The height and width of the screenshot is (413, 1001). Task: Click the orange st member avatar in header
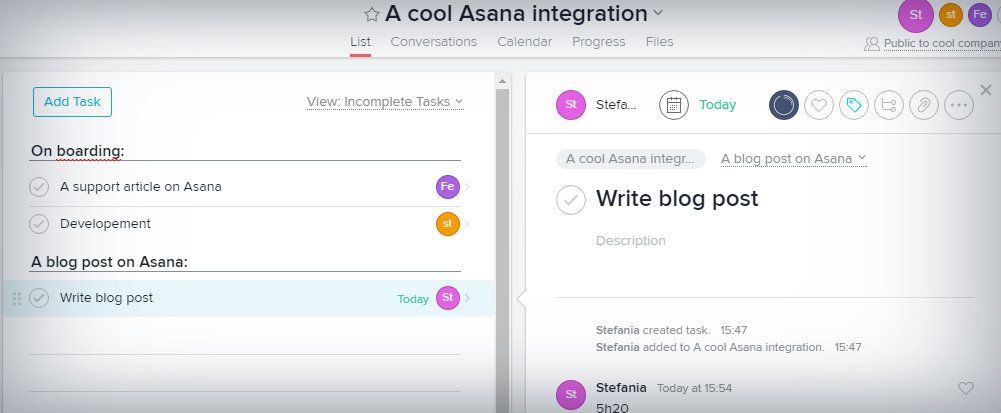coord(951,15)
